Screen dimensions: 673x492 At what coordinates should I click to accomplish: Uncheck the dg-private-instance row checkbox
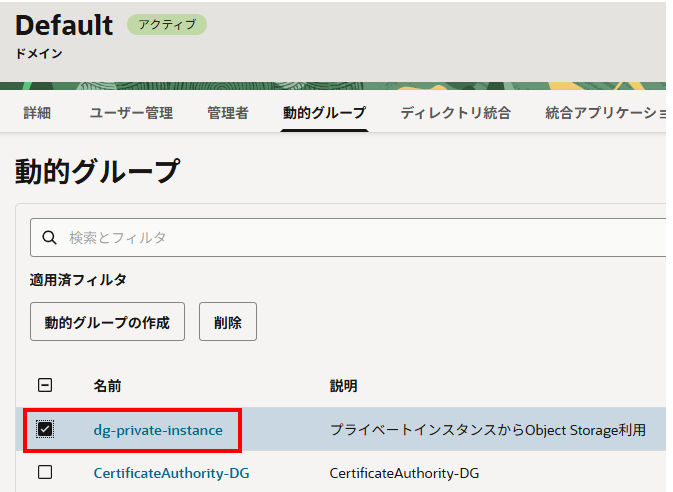45,430
